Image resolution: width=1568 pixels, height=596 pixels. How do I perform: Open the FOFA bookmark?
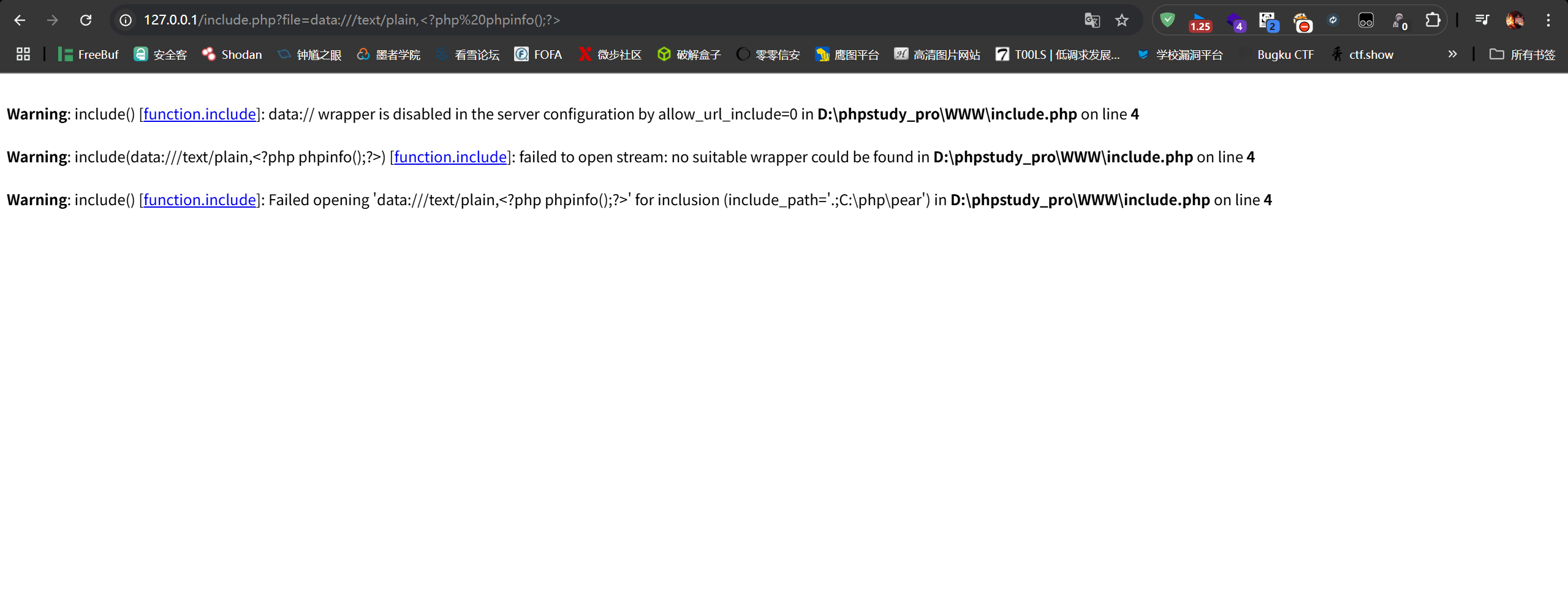(x=538, y=55)
